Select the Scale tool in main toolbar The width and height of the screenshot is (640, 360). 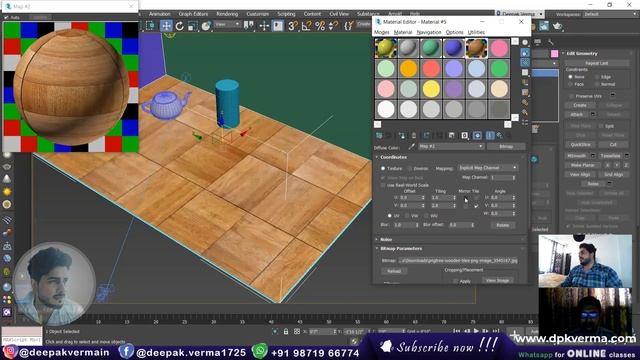(193, 26)
